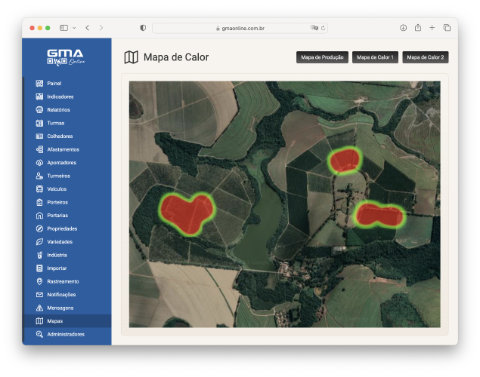Open Administradores in the sidebar

(67, 334)
